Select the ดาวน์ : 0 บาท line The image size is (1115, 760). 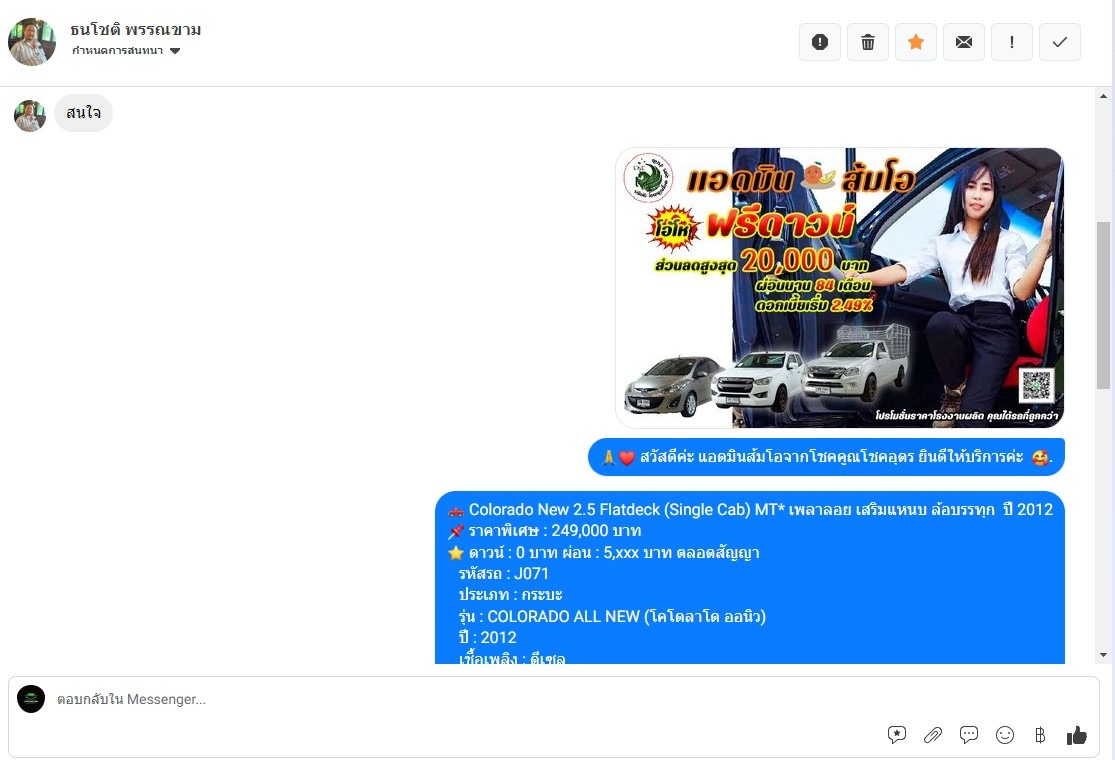603,552
